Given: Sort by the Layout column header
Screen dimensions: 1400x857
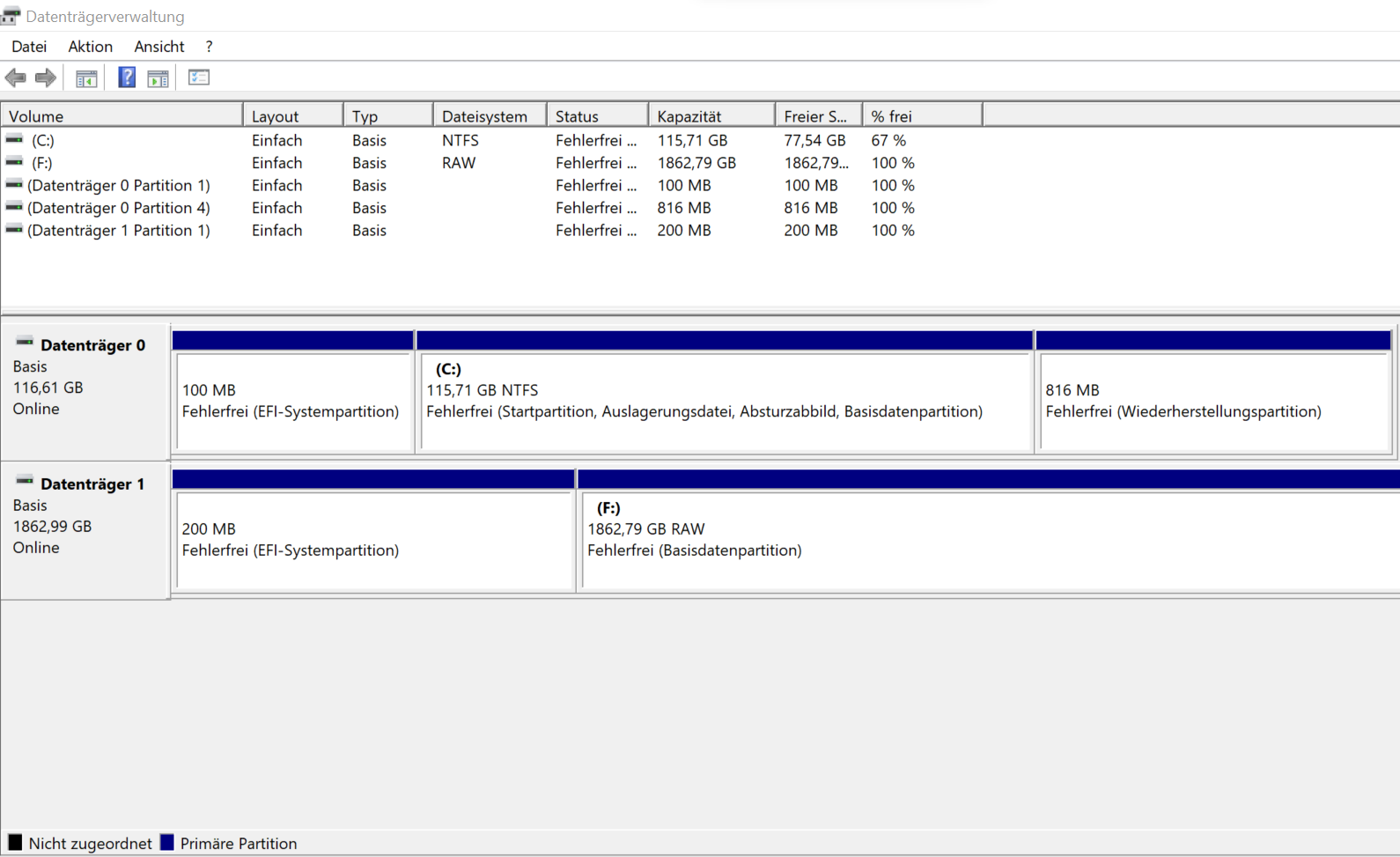Looking at the screenshot, I should (293, 116).
